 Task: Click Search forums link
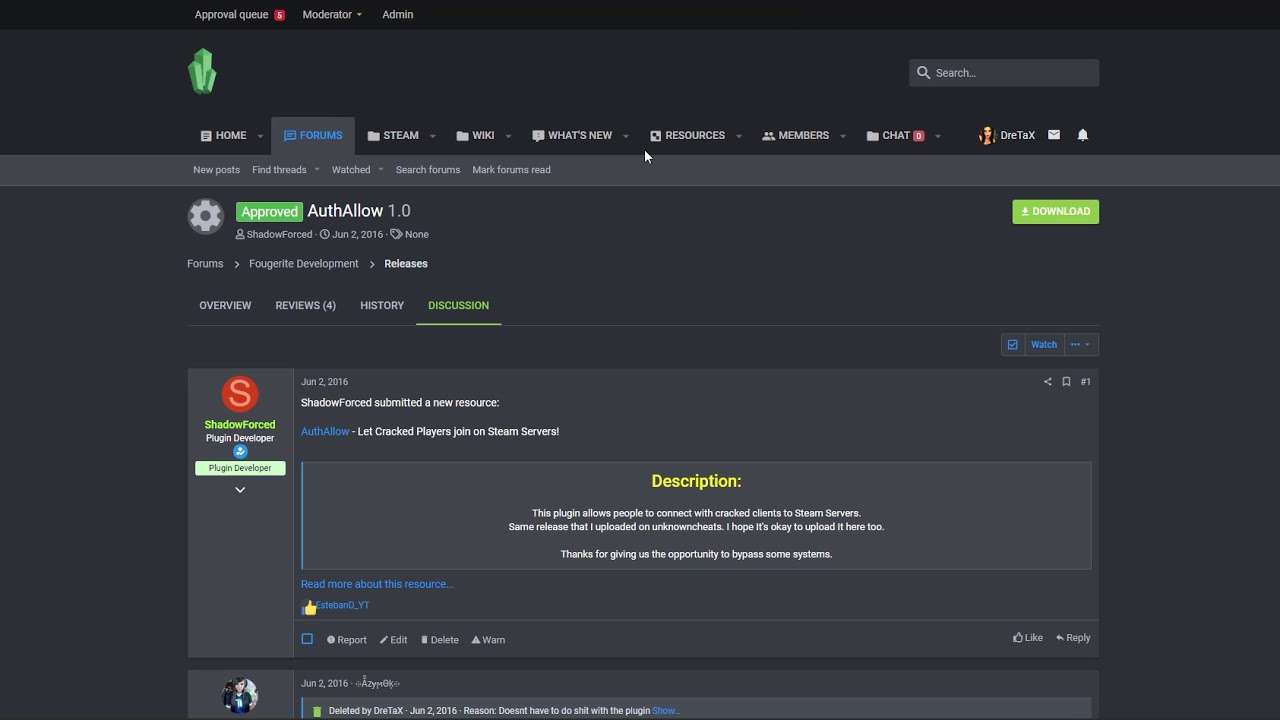(428, 170)
